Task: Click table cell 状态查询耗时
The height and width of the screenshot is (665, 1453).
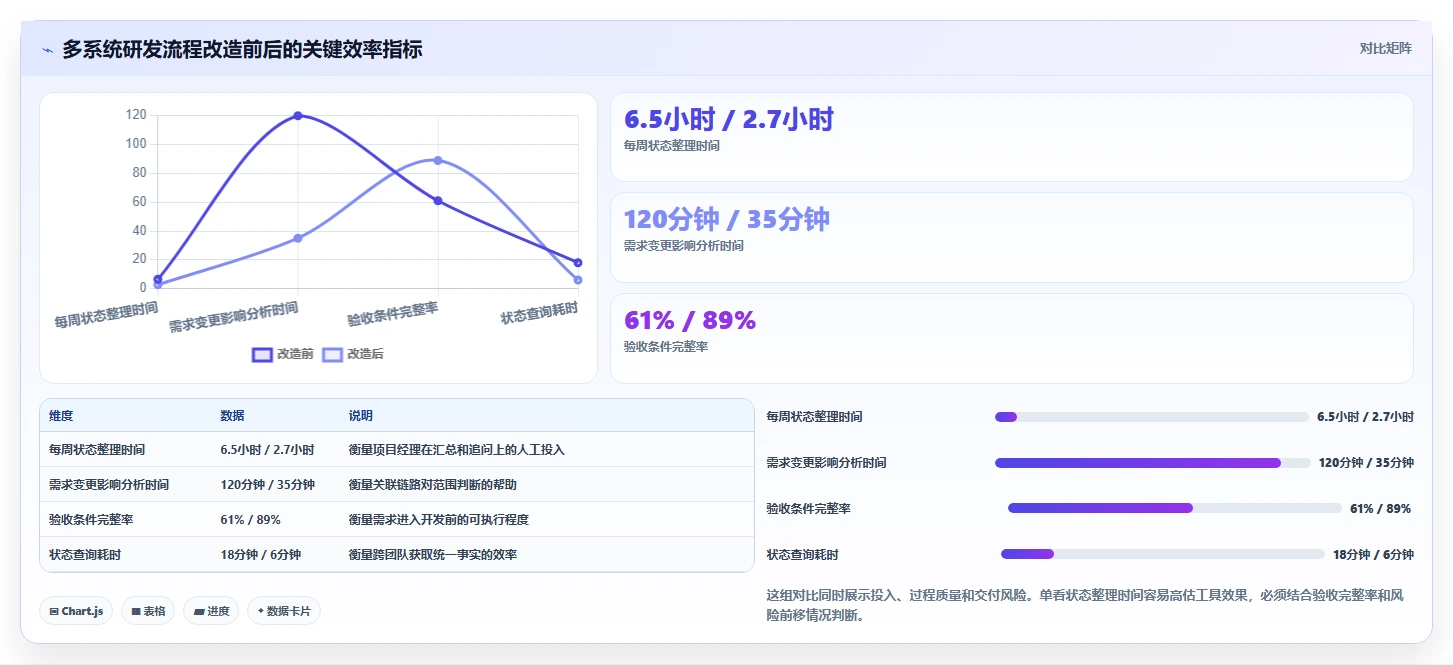Action: coord(85,555)
